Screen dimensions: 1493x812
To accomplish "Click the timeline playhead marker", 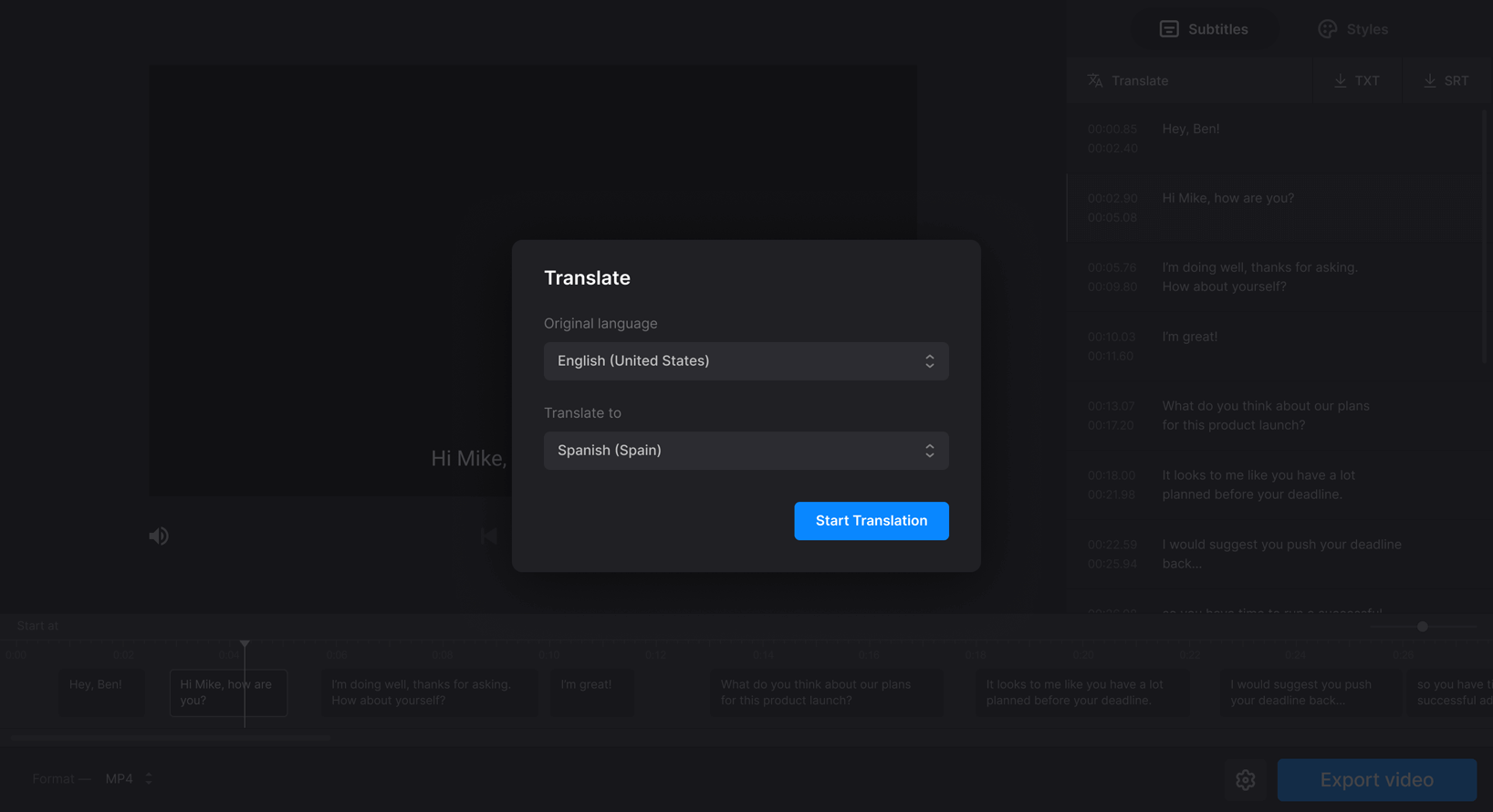I will pyautogui.click(x=245, y=645).
